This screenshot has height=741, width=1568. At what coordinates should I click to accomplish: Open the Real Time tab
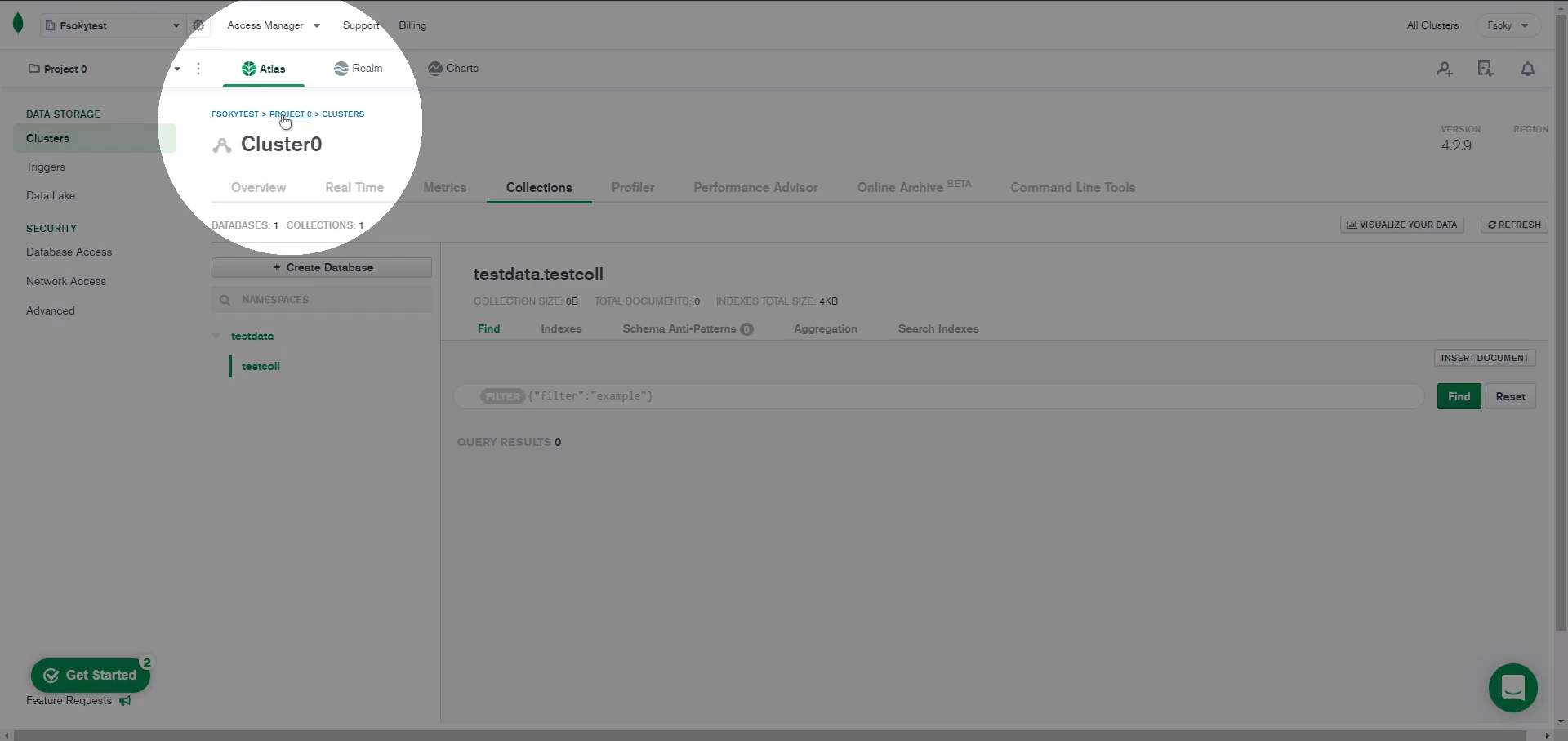(x=354, y=187)
